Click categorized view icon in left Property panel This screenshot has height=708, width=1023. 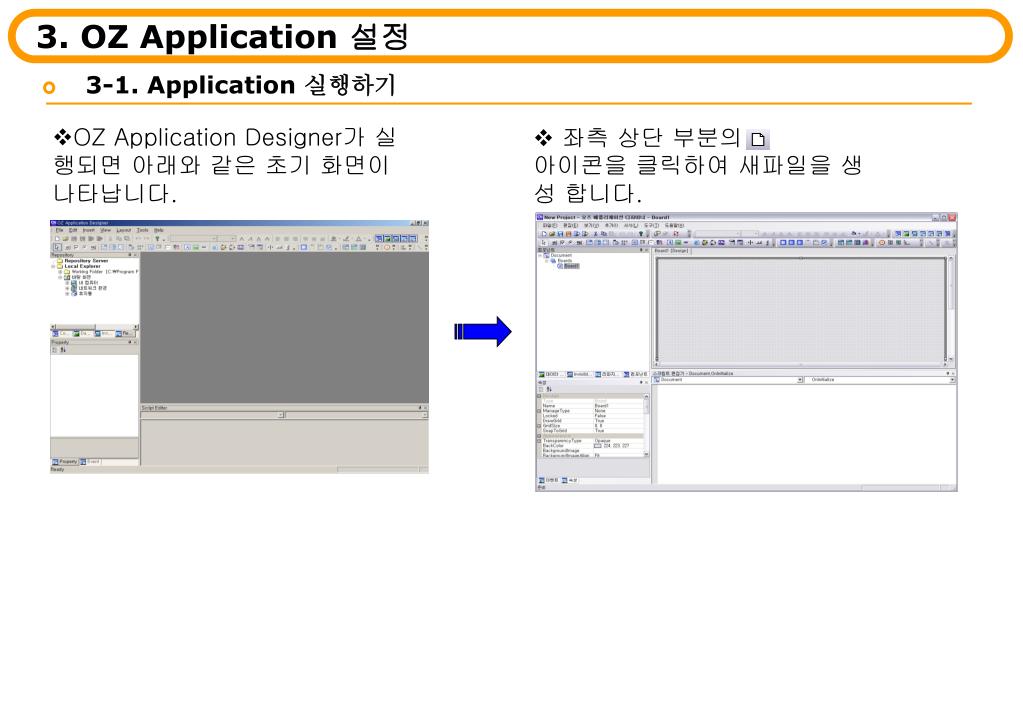tap(54, 350)
